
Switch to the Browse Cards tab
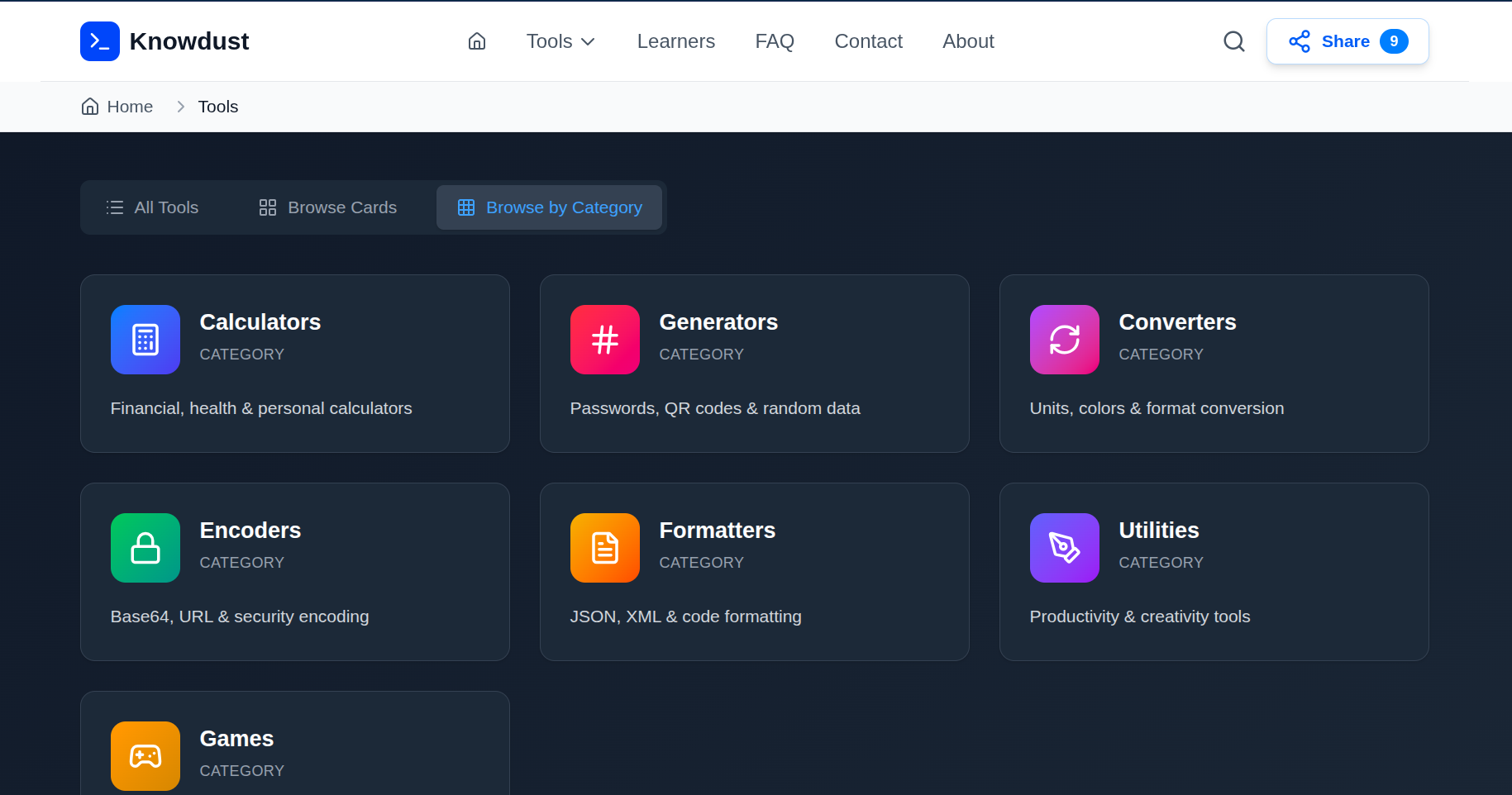click(328, 207)
